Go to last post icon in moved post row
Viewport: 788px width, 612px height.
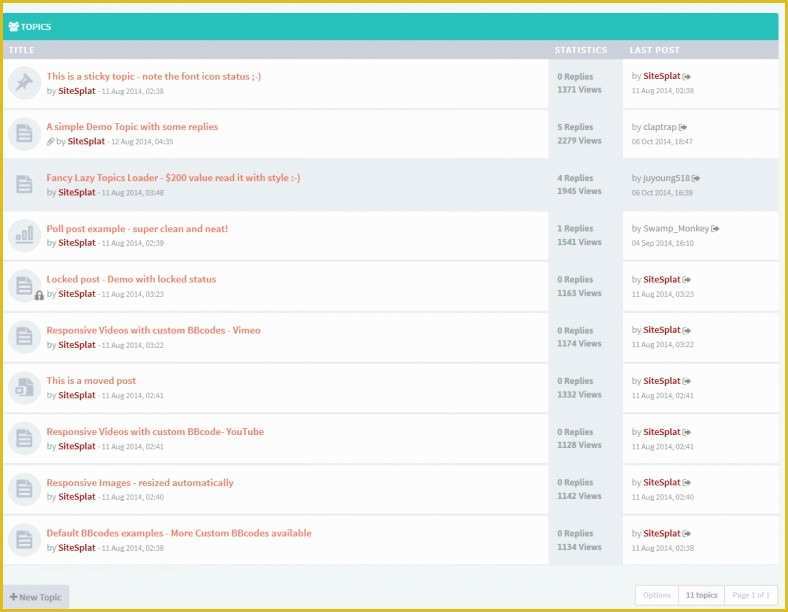[686, 381]
